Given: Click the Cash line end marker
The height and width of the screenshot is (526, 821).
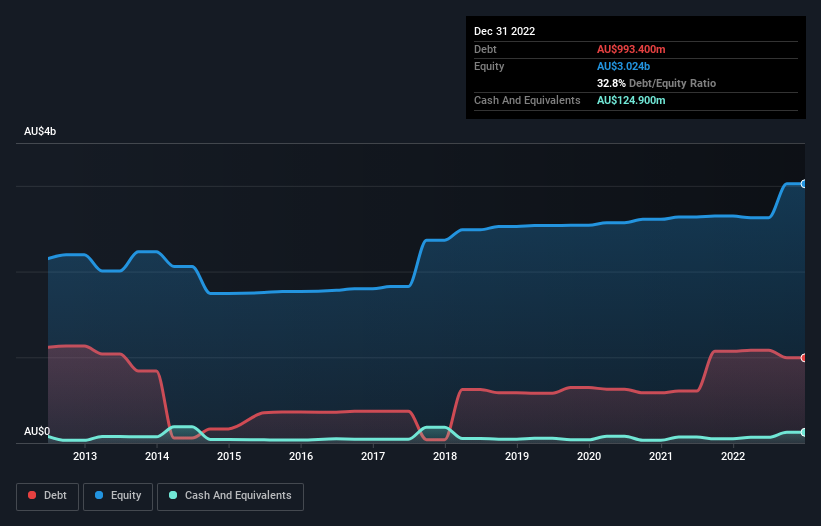Looking at the screenshot, I should pos(804,432).
